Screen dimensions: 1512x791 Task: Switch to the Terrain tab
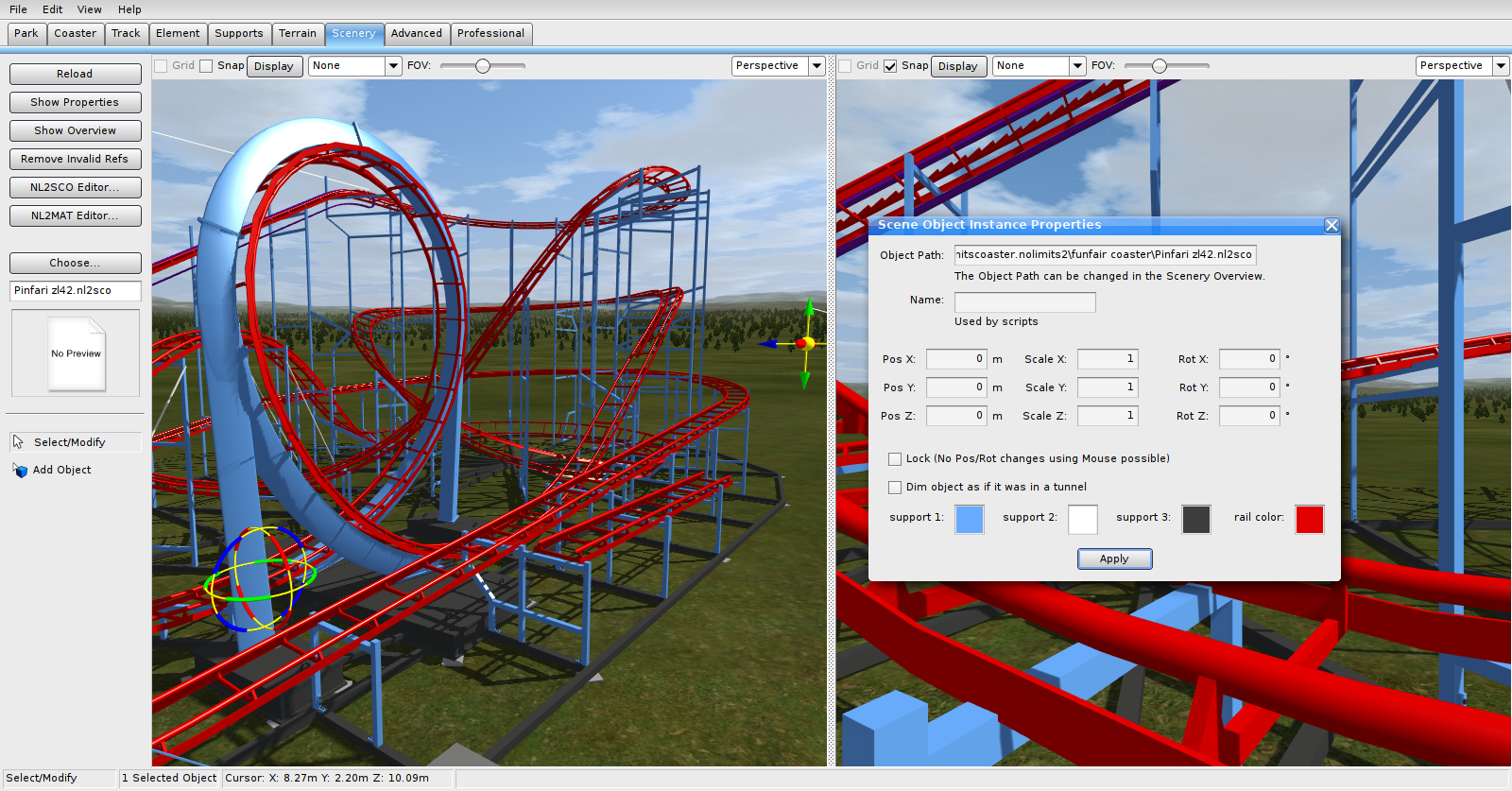click(x=298, y=34)
